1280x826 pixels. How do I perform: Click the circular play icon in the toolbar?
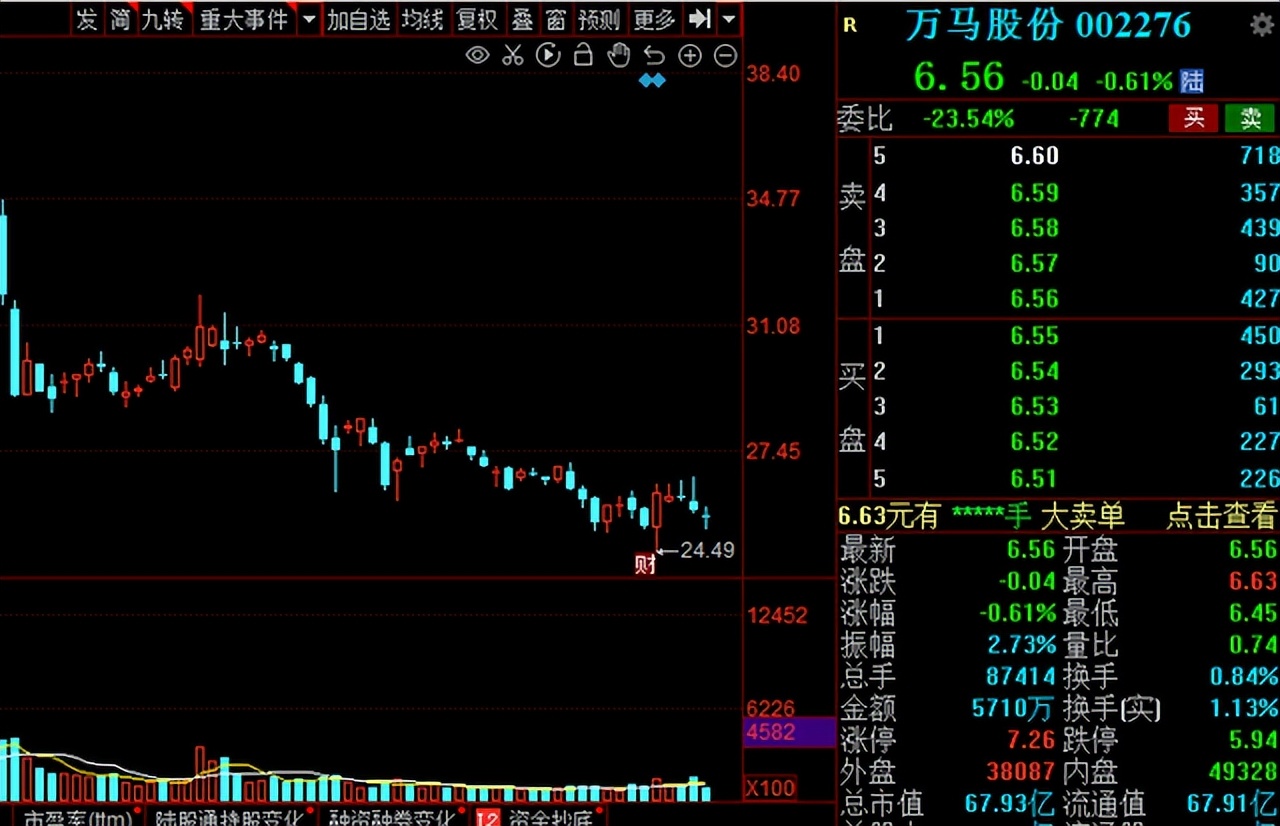click(548, 56)
